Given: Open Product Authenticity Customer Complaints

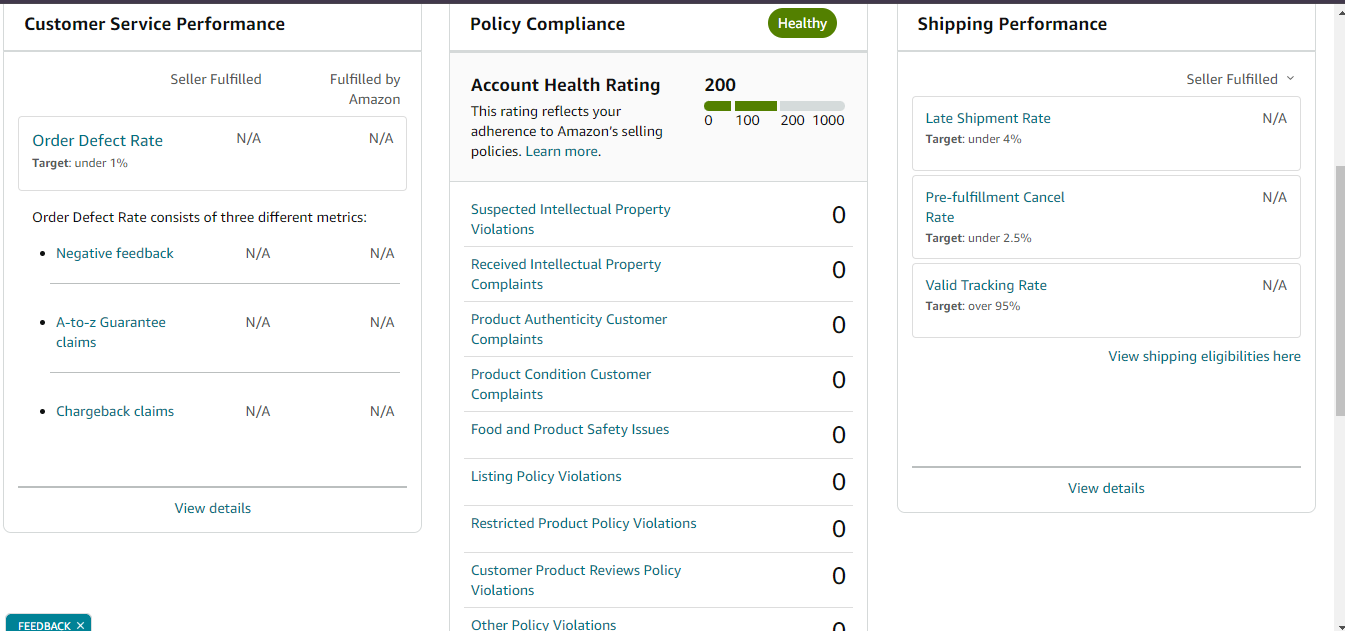Looking at the screenshot, I should [569, 329].
